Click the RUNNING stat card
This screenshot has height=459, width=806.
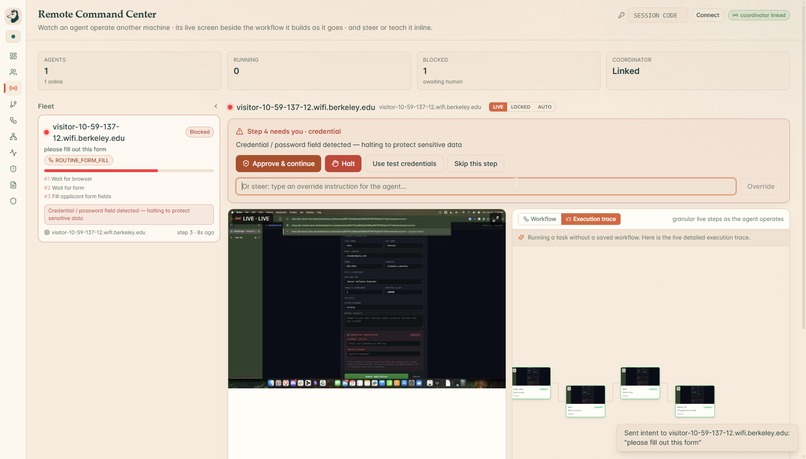click(319, 70)
